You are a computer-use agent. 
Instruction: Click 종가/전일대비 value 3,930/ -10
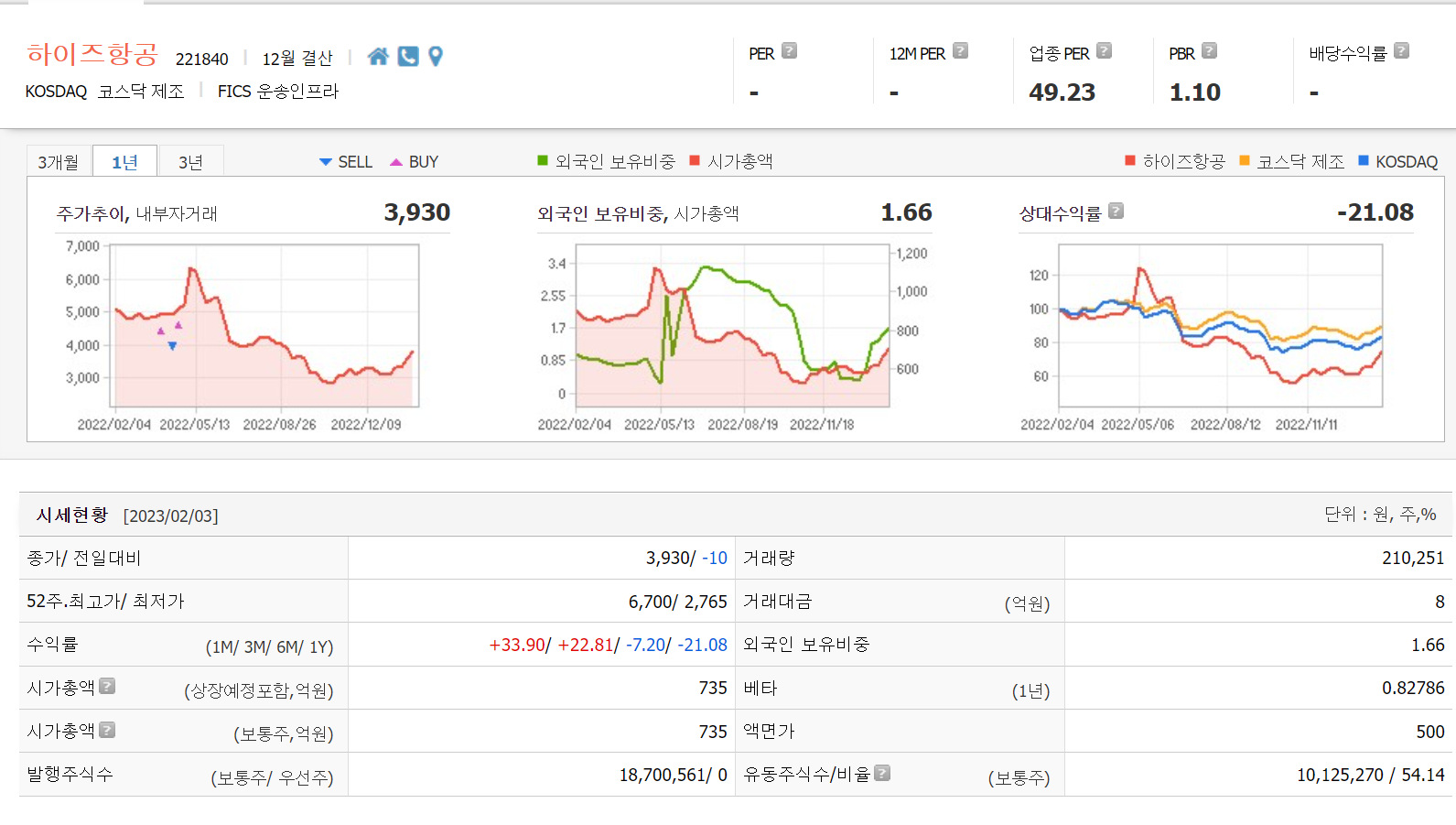pos(686,558)
